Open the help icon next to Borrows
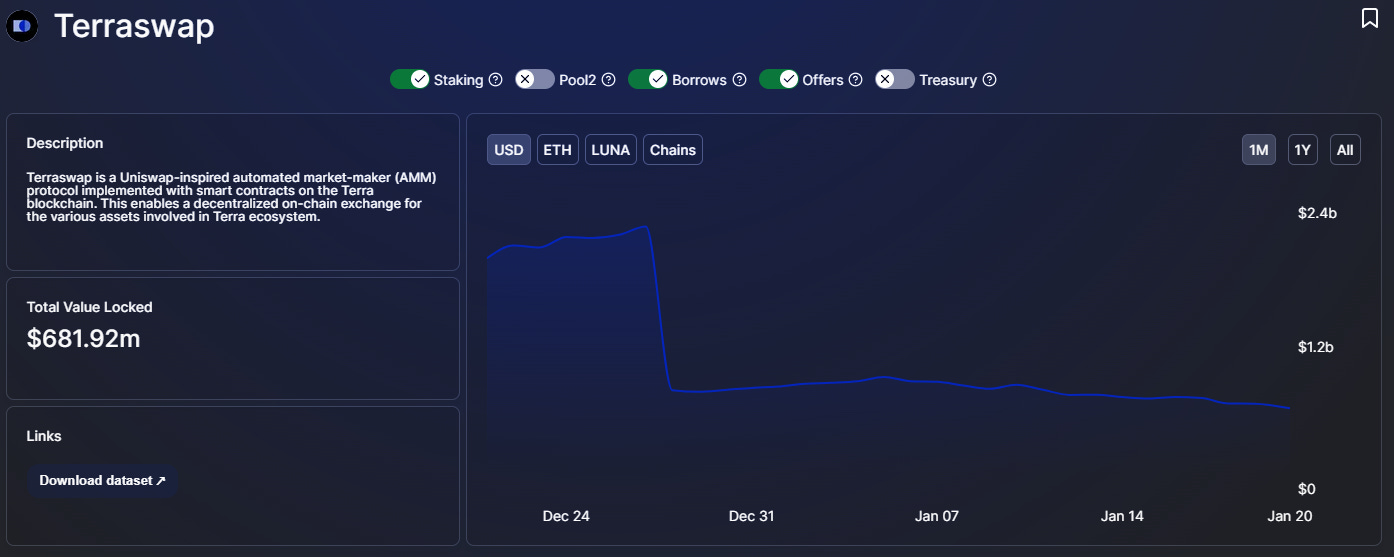 coord(739,80)
